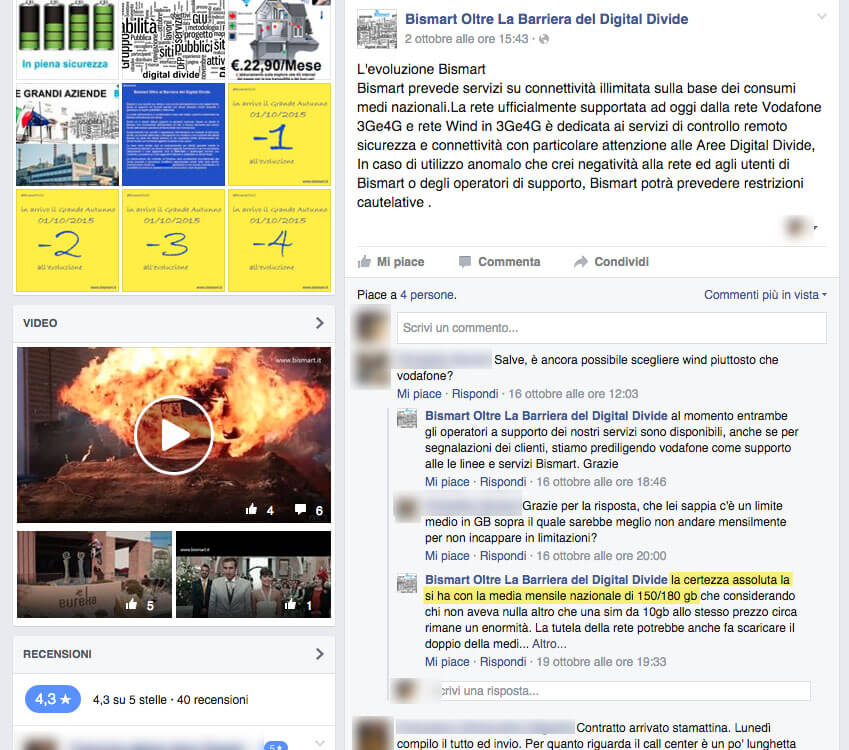The height and width of the screenshot is (750, 849).
Task: Open the Eureka video thumbnail with 5 likes
Action: [93, 574]
